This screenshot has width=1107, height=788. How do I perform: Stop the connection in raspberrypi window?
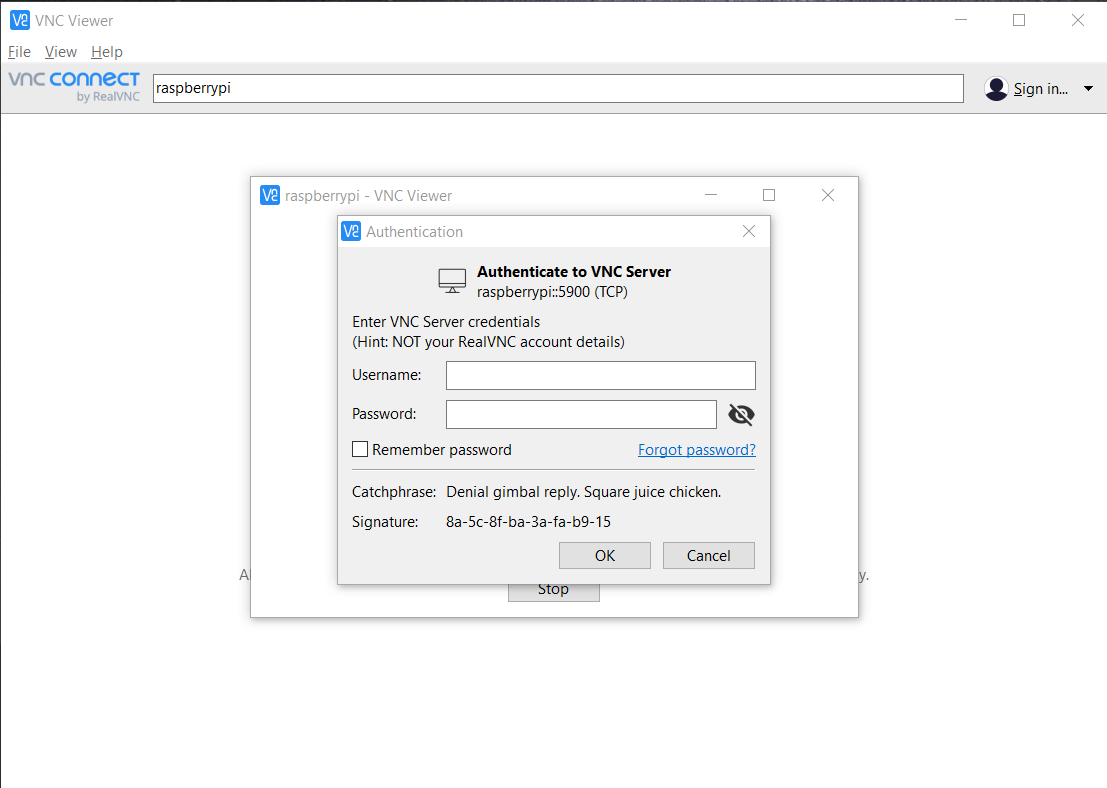click(x=554, y=592)
